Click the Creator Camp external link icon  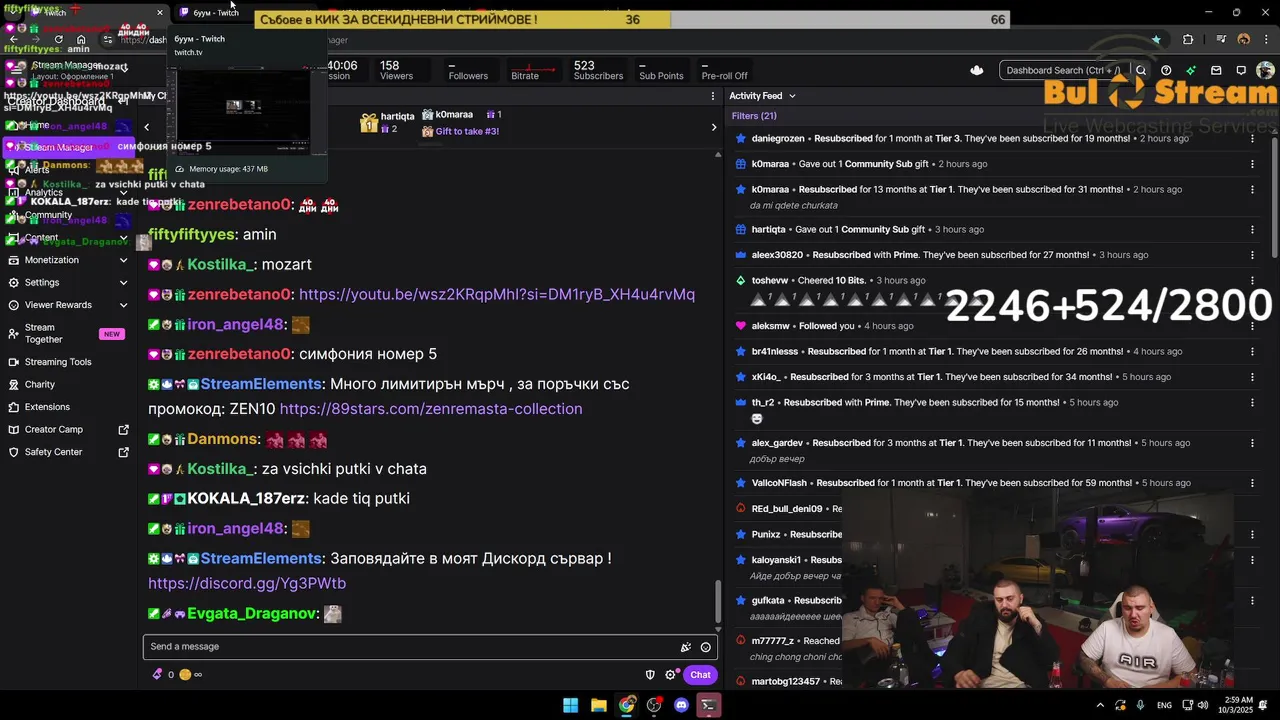pyautogui.click(x=124, y=430)
